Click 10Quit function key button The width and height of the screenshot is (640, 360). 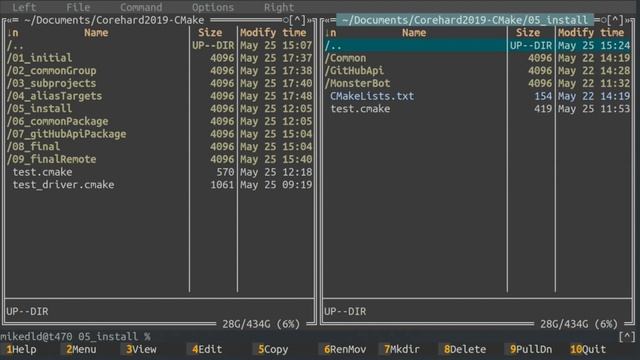588,349
